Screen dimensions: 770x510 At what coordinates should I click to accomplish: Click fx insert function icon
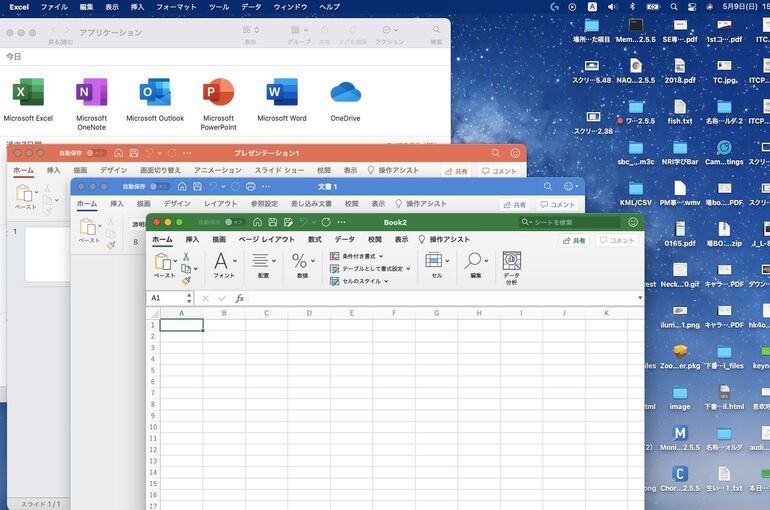tap(240, 298)
